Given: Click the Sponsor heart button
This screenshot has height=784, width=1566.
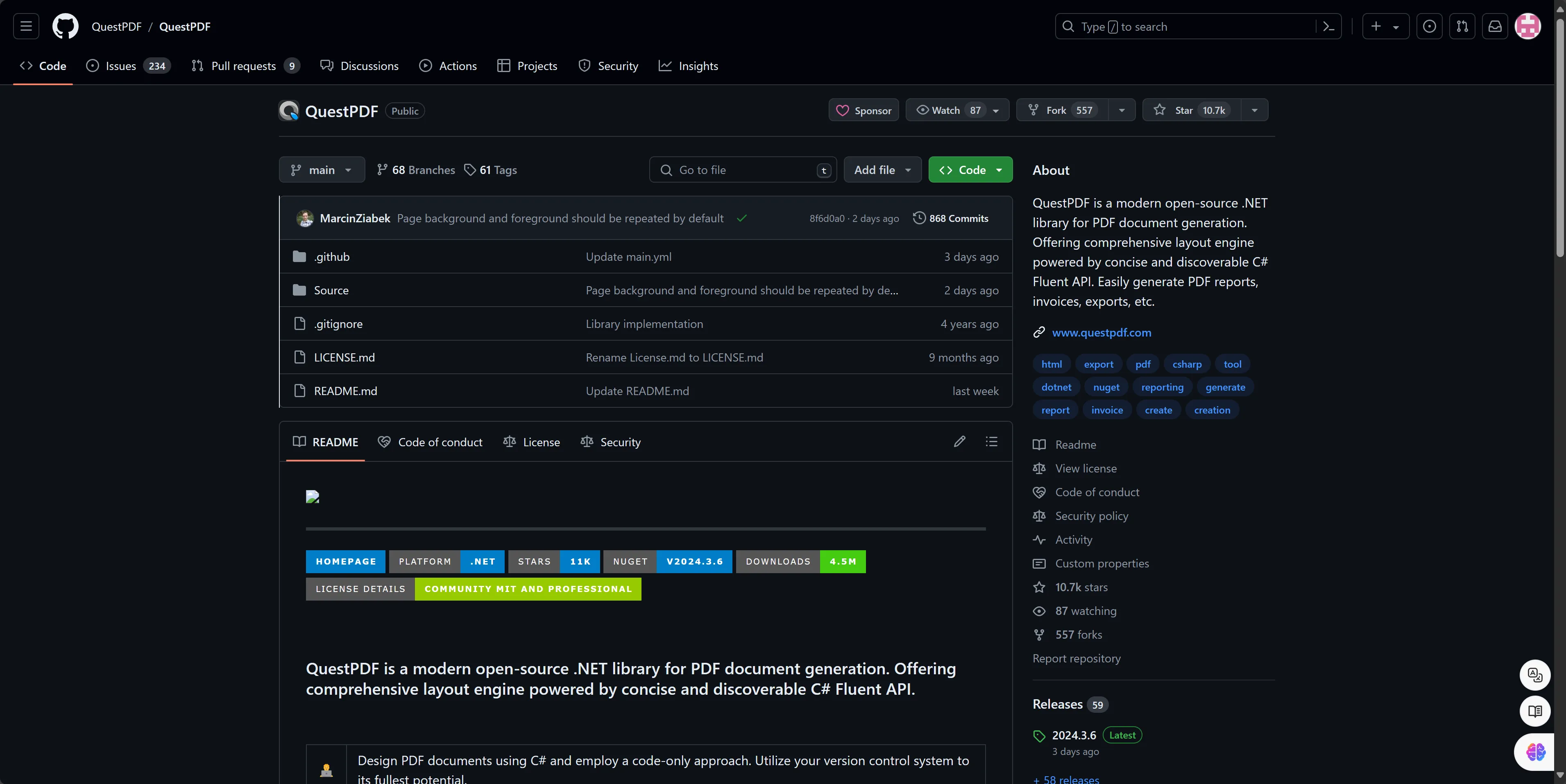Looking at the screenshot, I should pos(863,110).
